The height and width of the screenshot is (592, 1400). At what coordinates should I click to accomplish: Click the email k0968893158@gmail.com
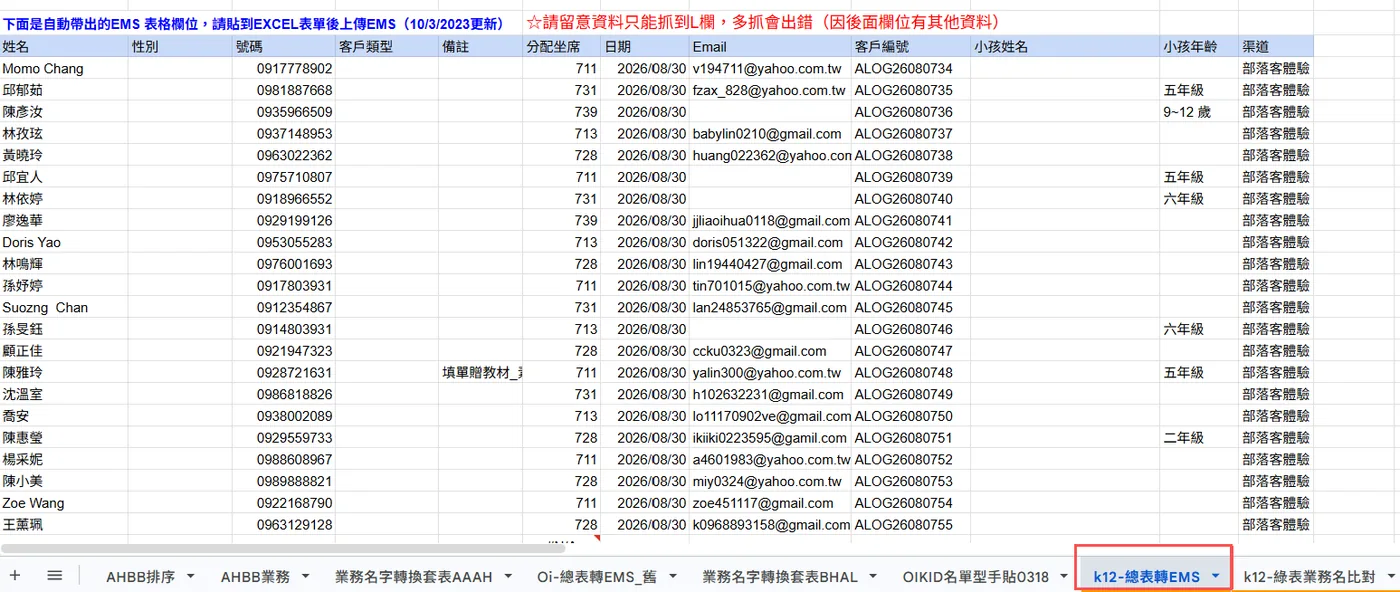(x=770, y=524)
